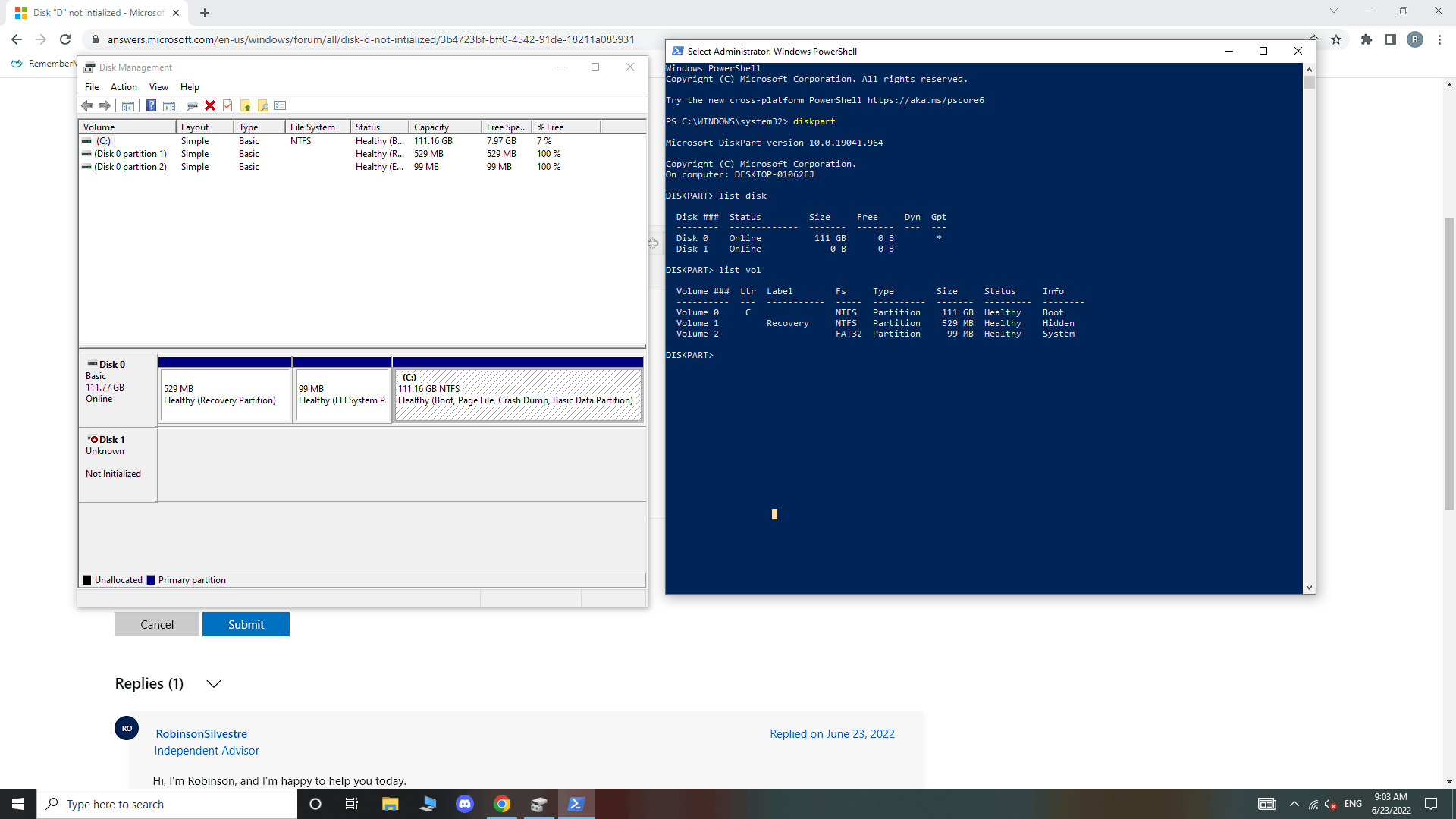Click the Show/Hide Console Tree icon
The height and width of the screenshot is (819, 1456).
[128, 106]
